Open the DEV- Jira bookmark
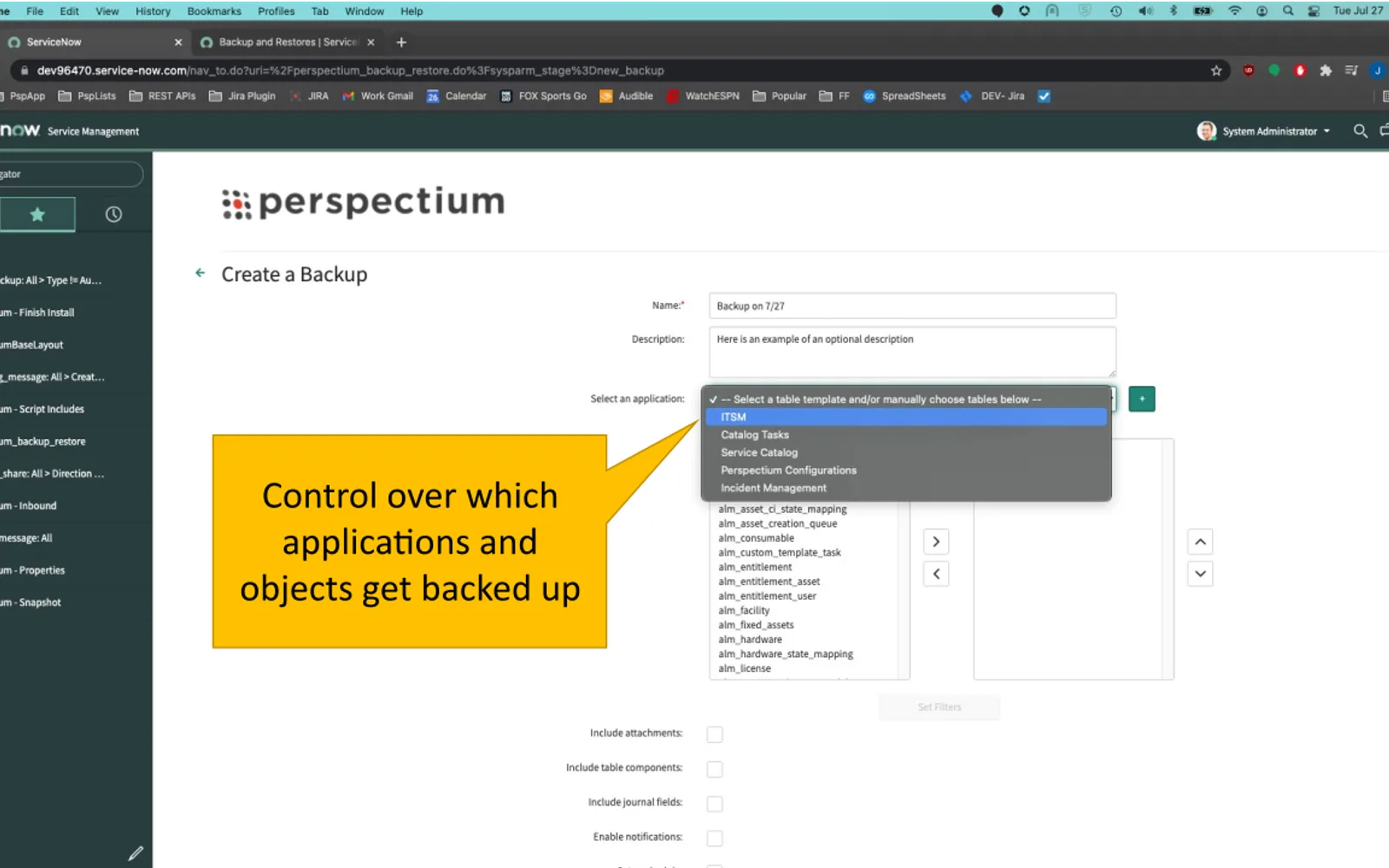The image size is (1389, 868). click(992, 96)
